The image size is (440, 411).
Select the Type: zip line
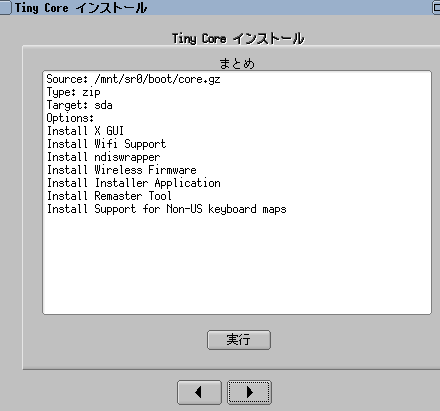coord(73,92)
